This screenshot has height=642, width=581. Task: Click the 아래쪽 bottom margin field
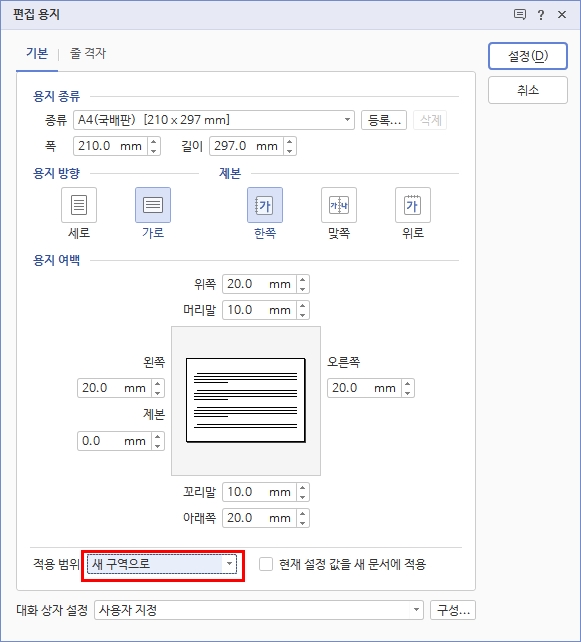pyautogui.click(x=260, y=518)
